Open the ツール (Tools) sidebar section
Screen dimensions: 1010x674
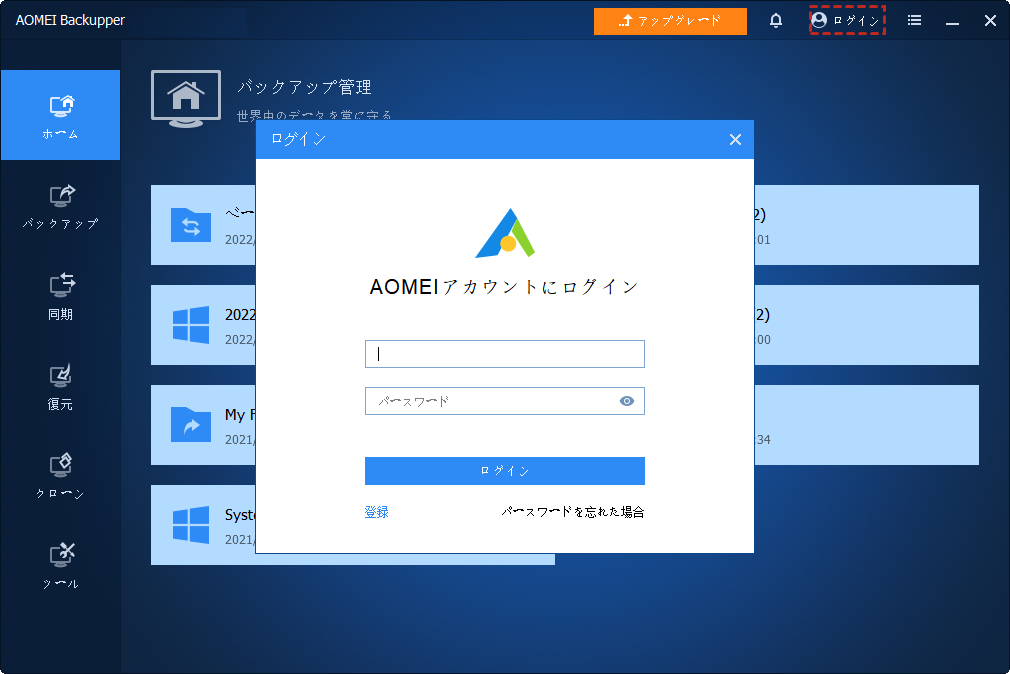(x=60, y=566)
